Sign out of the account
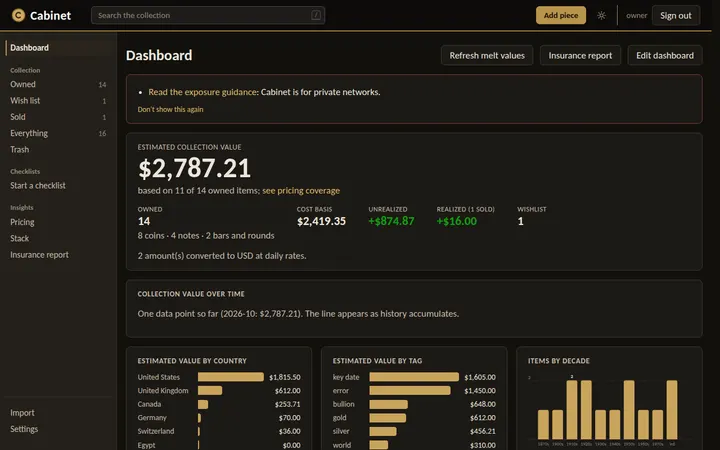 [675, 16]
